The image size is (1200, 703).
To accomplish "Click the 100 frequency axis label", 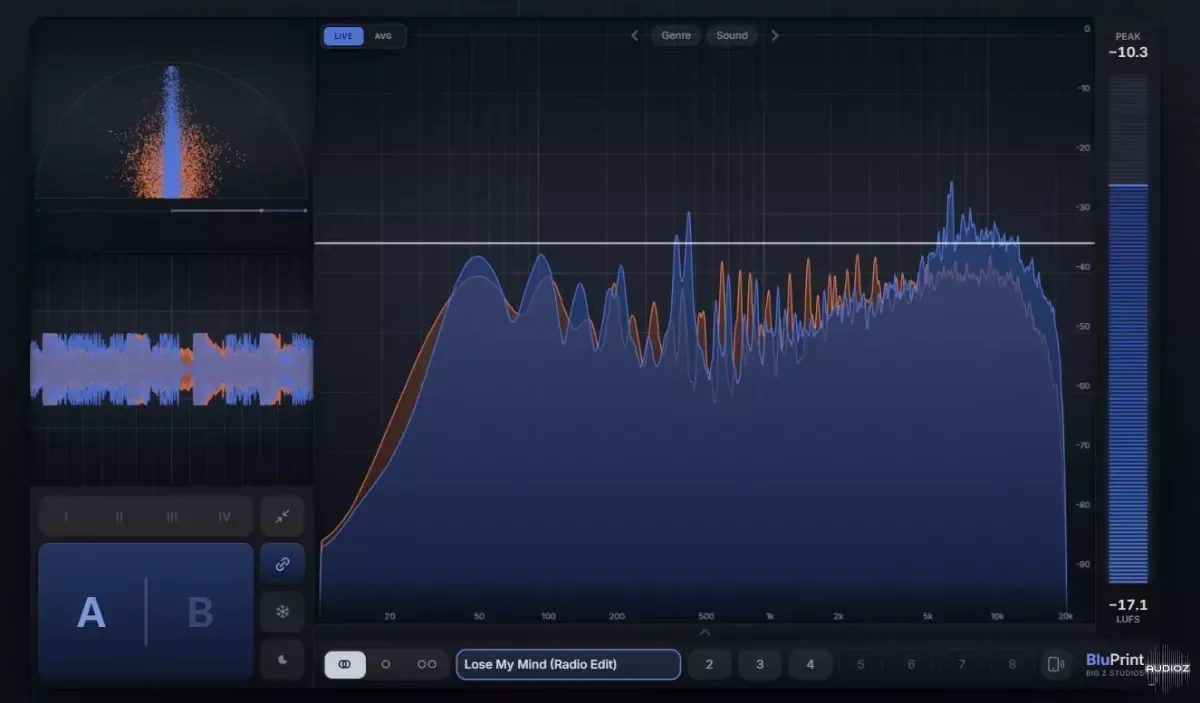I will [x=548, y=616].
